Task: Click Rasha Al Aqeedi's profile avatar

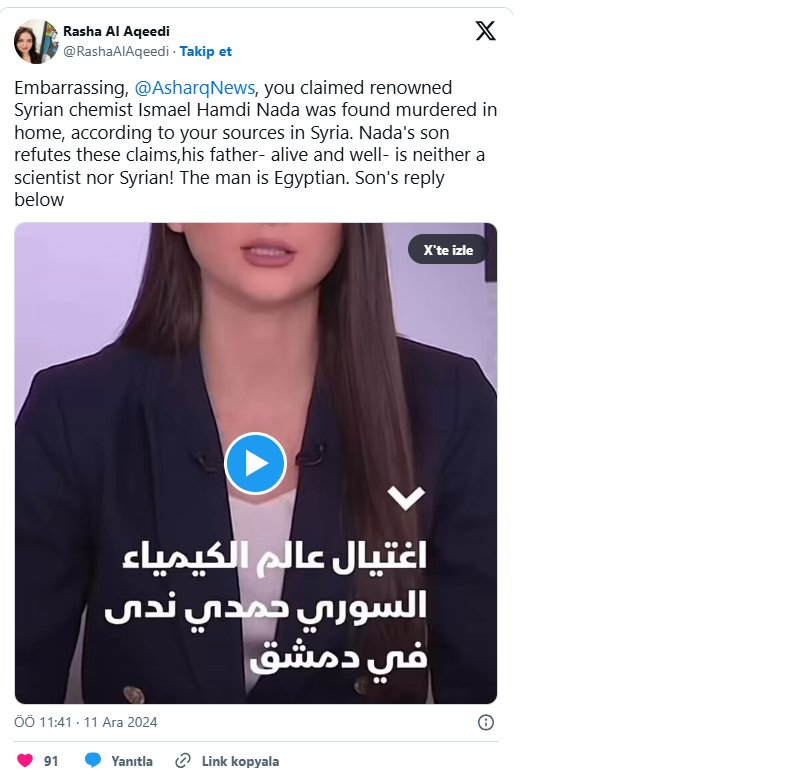Action: 36,41
